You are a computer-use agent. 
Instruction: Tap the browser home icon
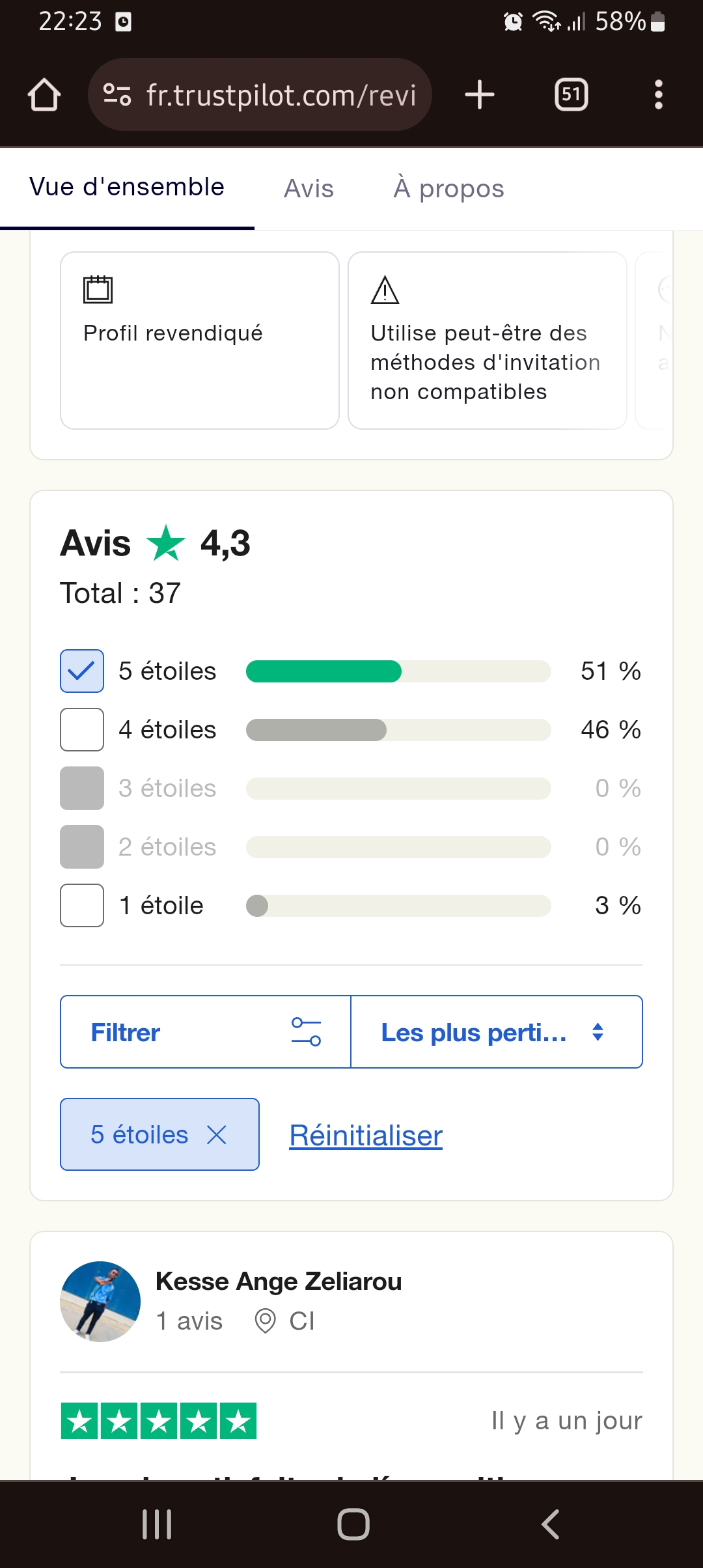pos(44,95)
